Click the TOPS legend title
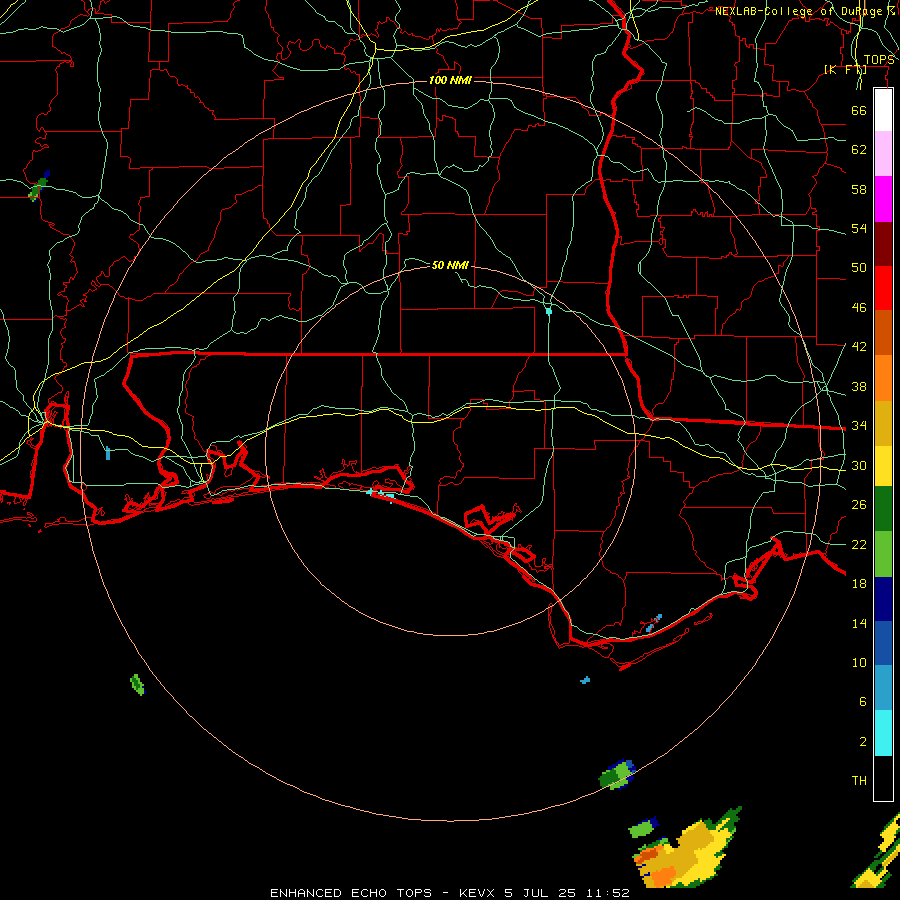900x900 pixels. click(879, 60)
